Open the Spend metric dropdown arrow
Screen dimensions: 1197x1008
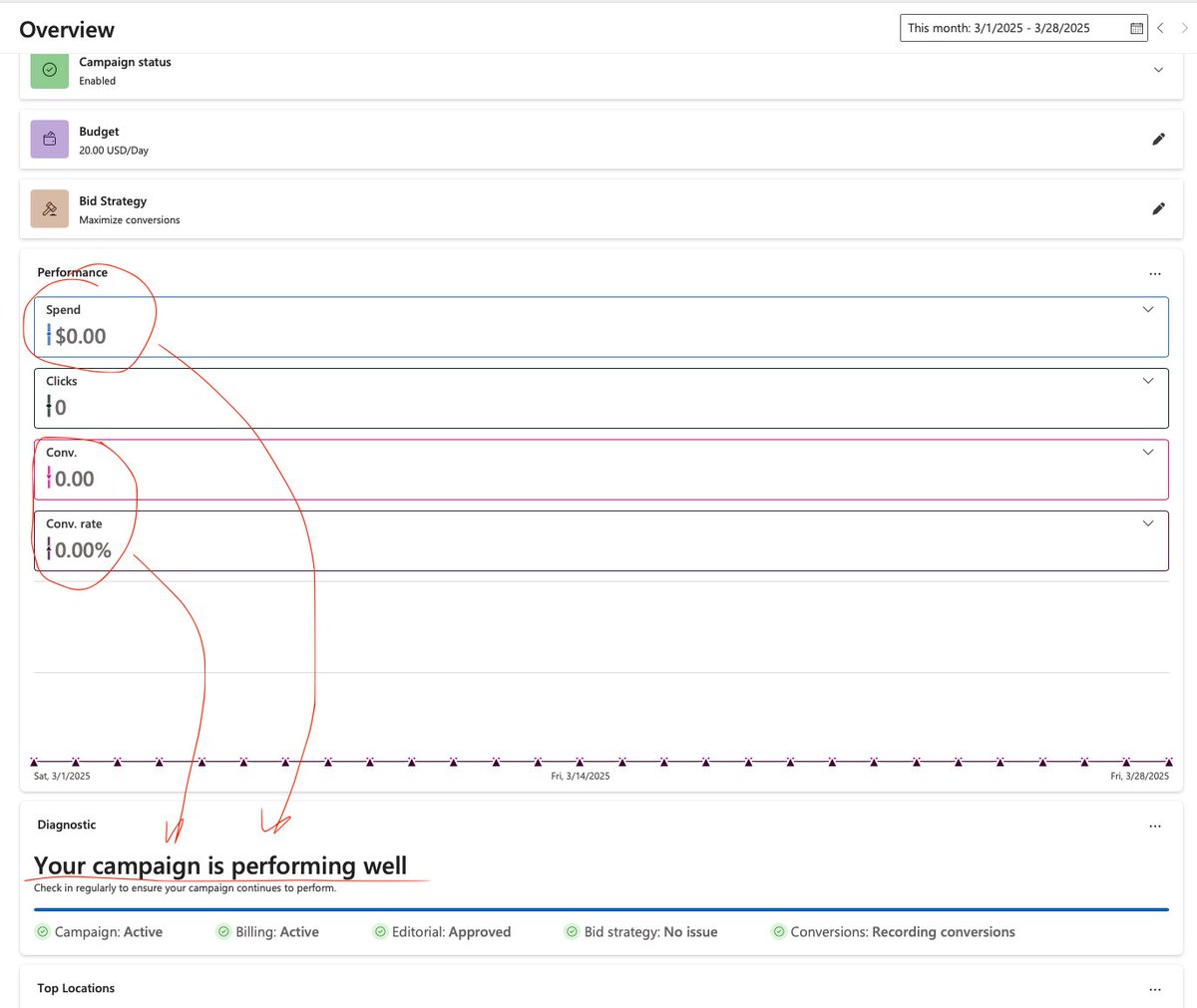point(1148,309)
